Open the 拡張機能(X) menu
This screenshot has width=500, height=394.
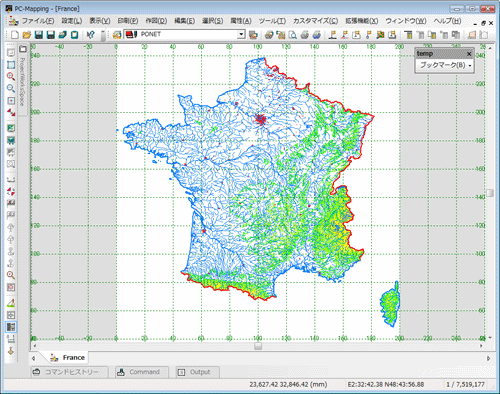coord(361,21)
